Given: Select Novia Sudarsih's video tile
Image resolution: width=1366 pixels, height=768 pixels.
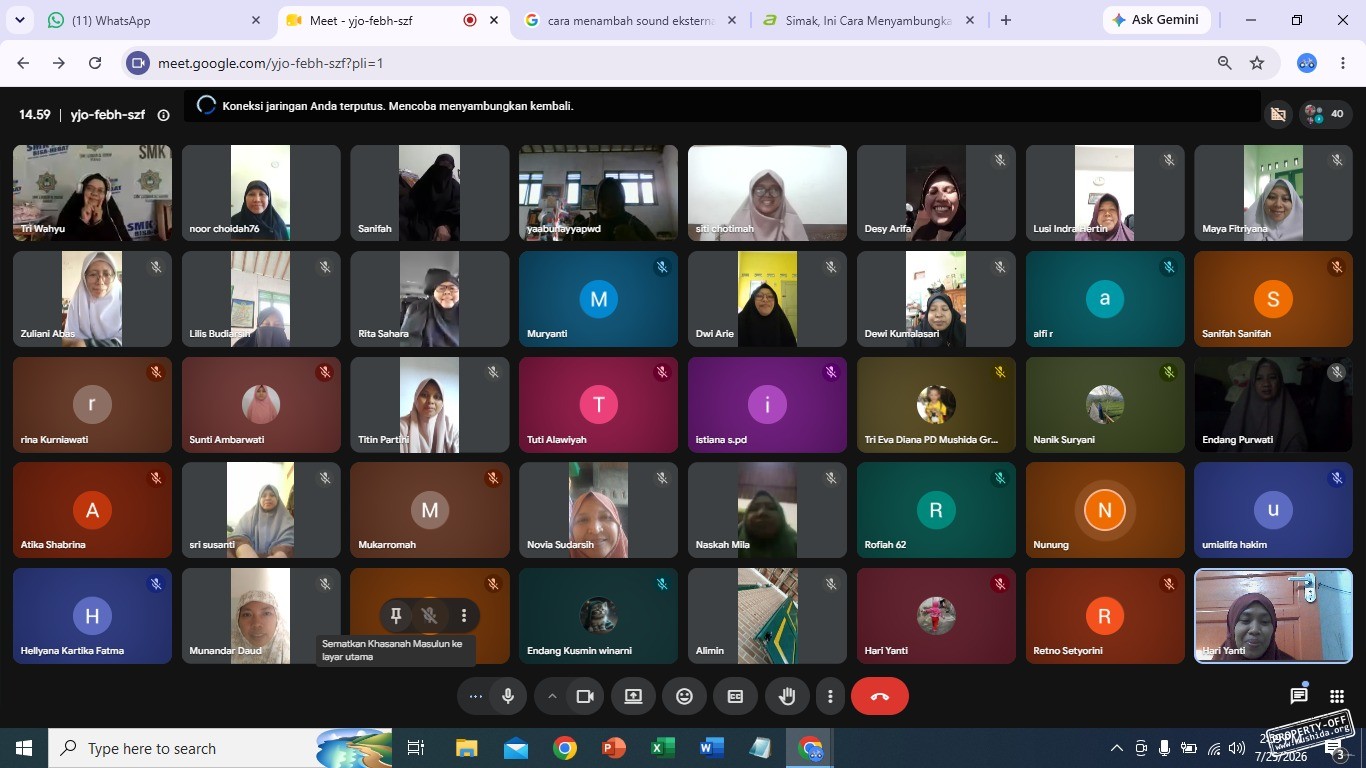Looking at the screenshot, I should tap(598, 510).
